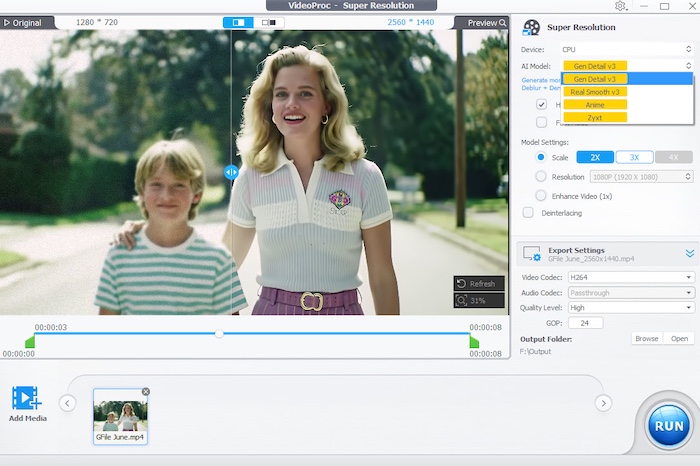Collapse the Export Settings section chevron
Screen dimensions: 700x466
(689, 254)
